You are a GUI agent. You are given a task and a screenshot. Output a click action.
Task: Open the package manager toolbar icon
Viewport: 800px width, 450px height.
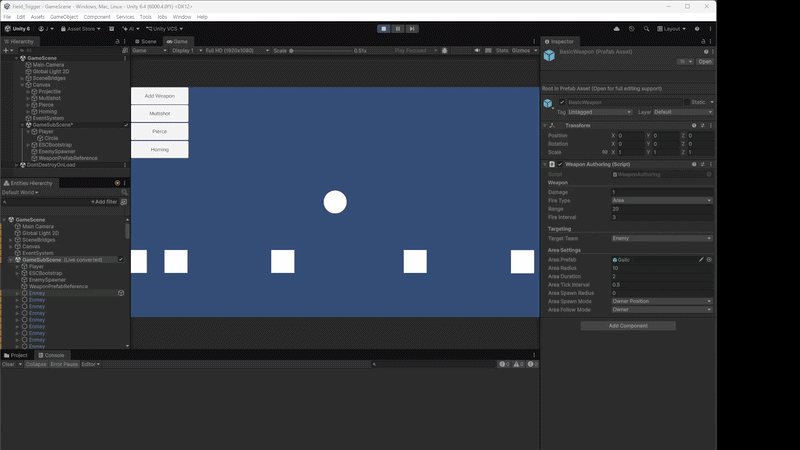111,29
